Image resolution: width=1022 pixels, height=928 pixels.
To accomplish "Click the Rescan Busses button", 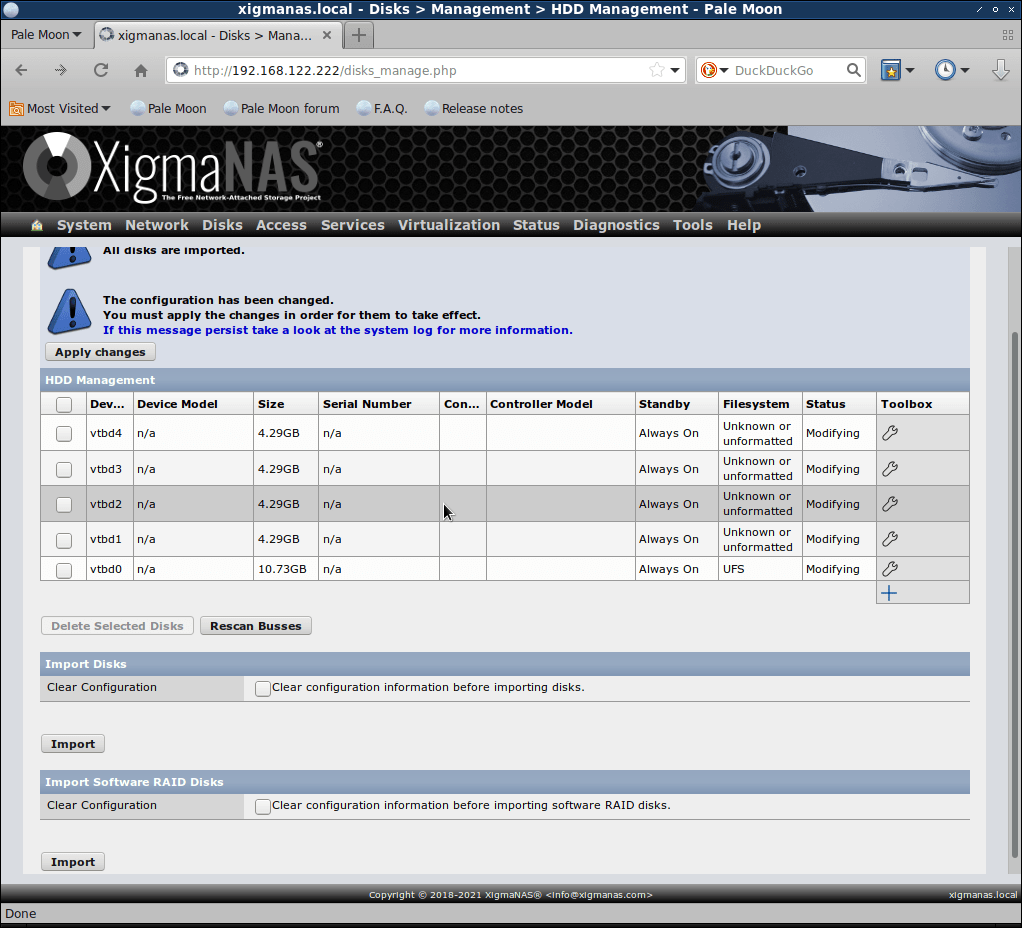I will click(x=256, y=626).
